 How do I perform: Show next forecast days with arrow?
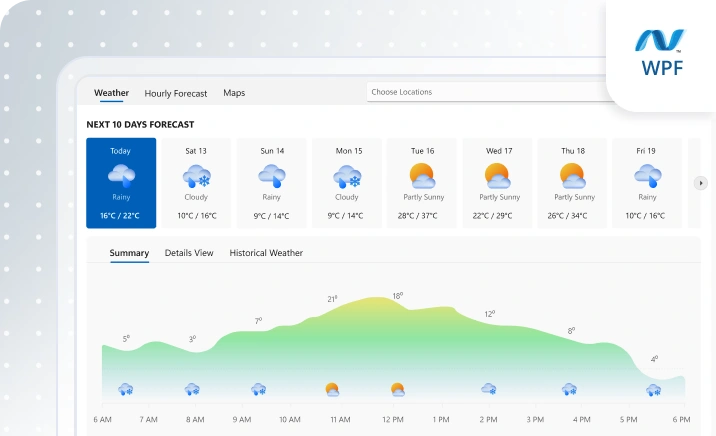pos(700,183)
